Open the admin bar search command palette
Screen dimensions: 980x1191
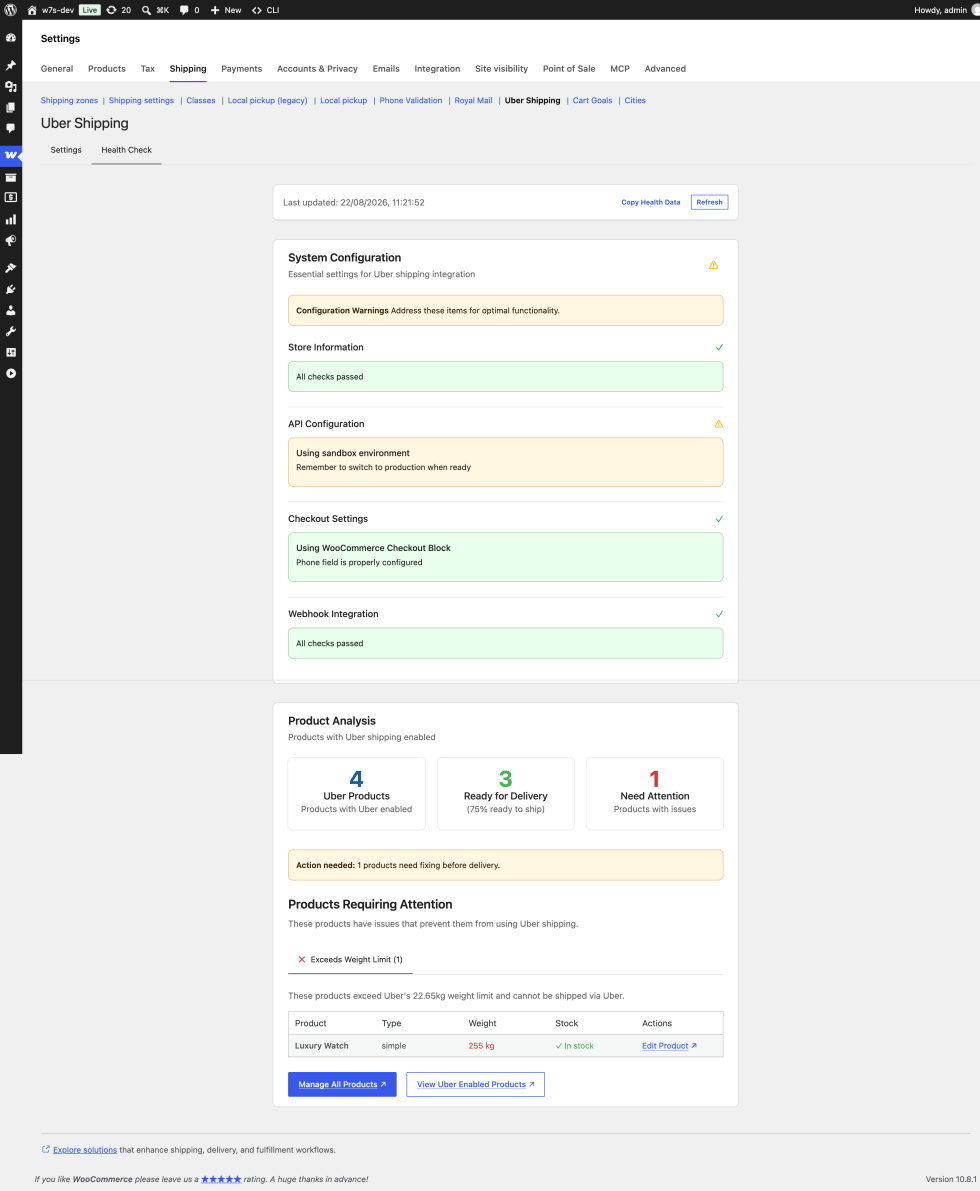[x=155, y=10]
